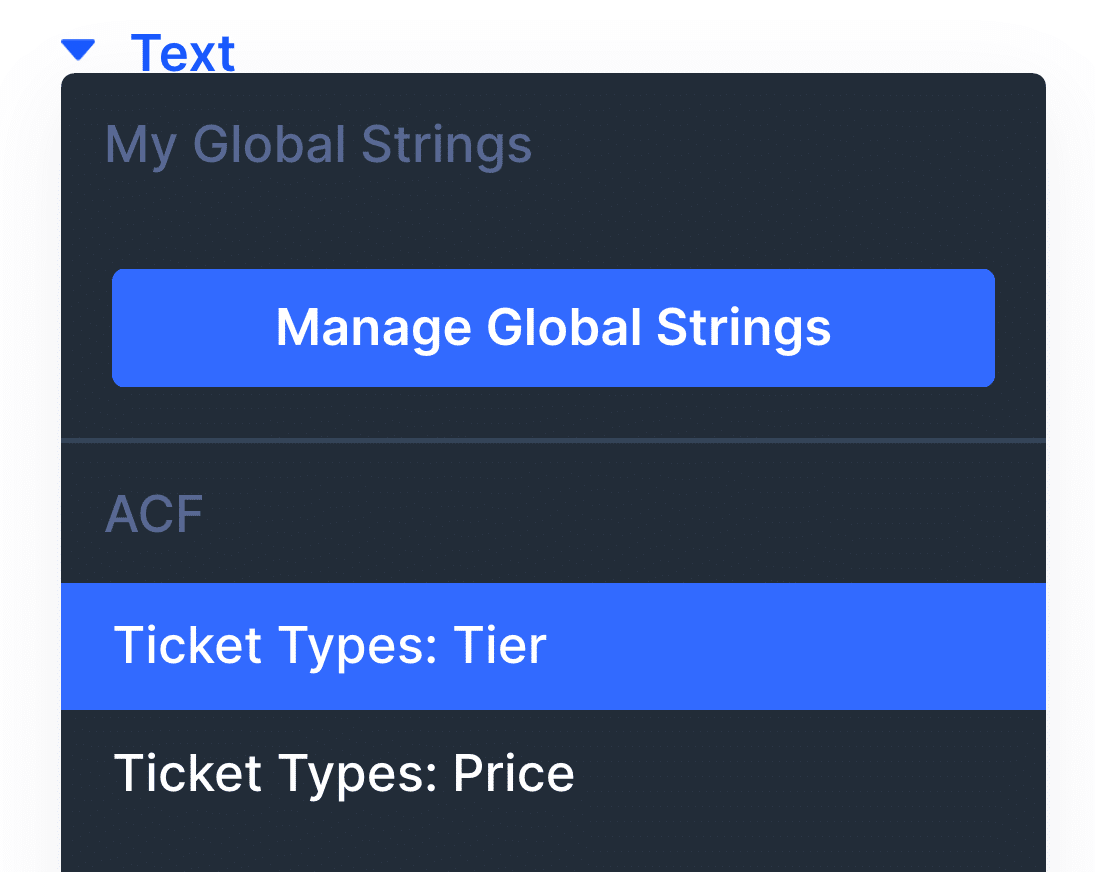
Task: Insert the ACF Ticket Types: Tier value
Action: [553, 646]
